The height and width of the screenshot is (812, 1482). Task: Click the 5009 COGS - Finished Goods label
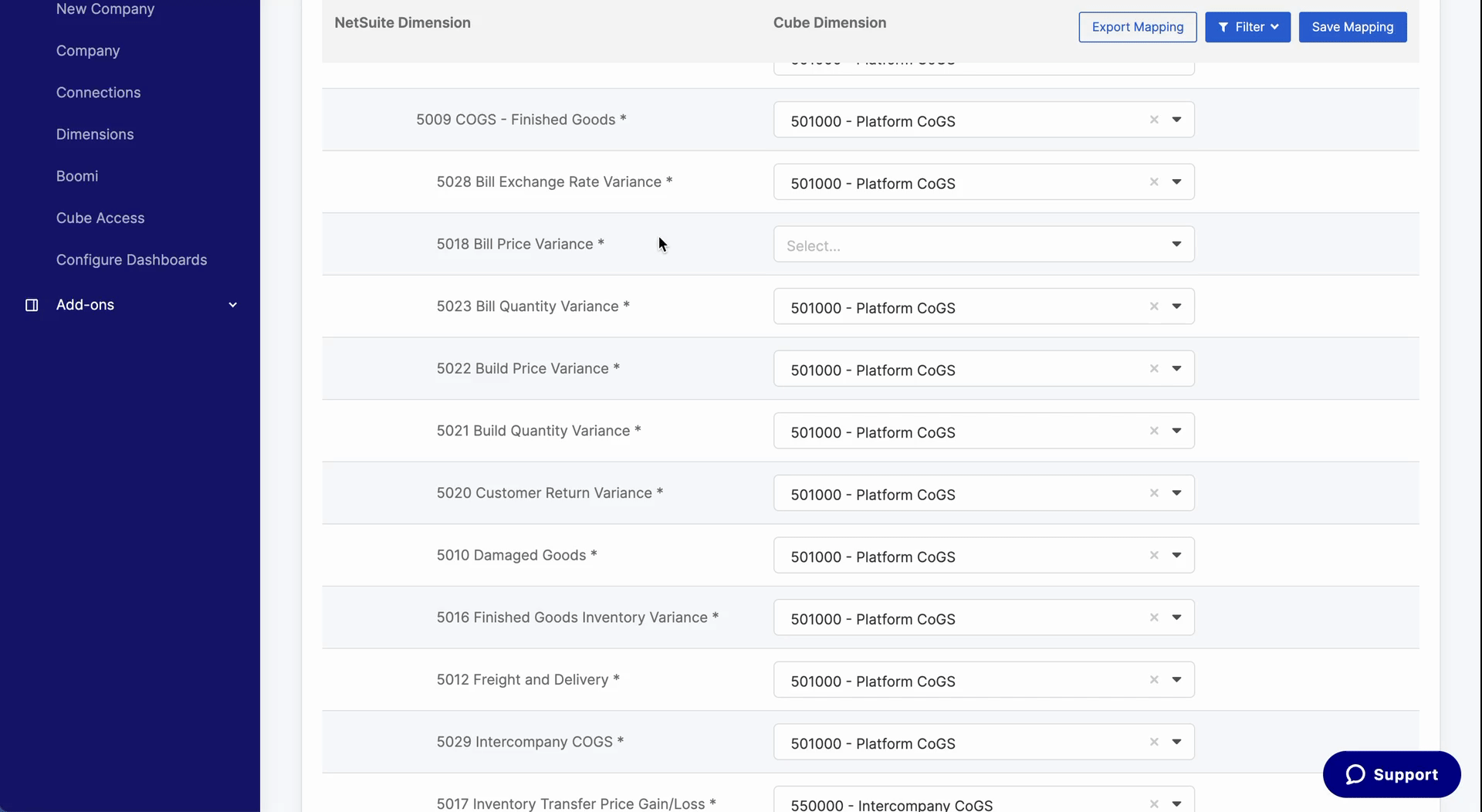[521, 120]
